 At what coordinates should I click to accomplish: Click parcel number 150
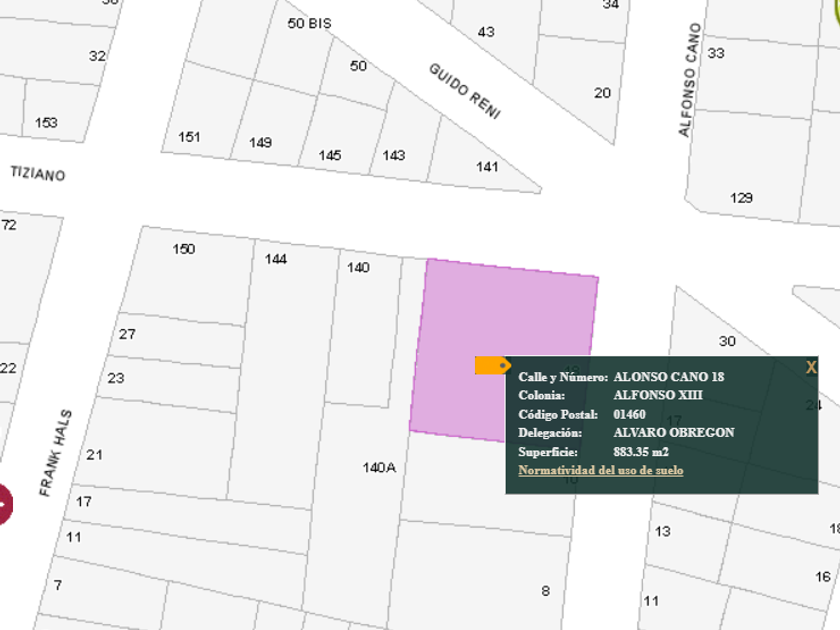pos(184,249)
